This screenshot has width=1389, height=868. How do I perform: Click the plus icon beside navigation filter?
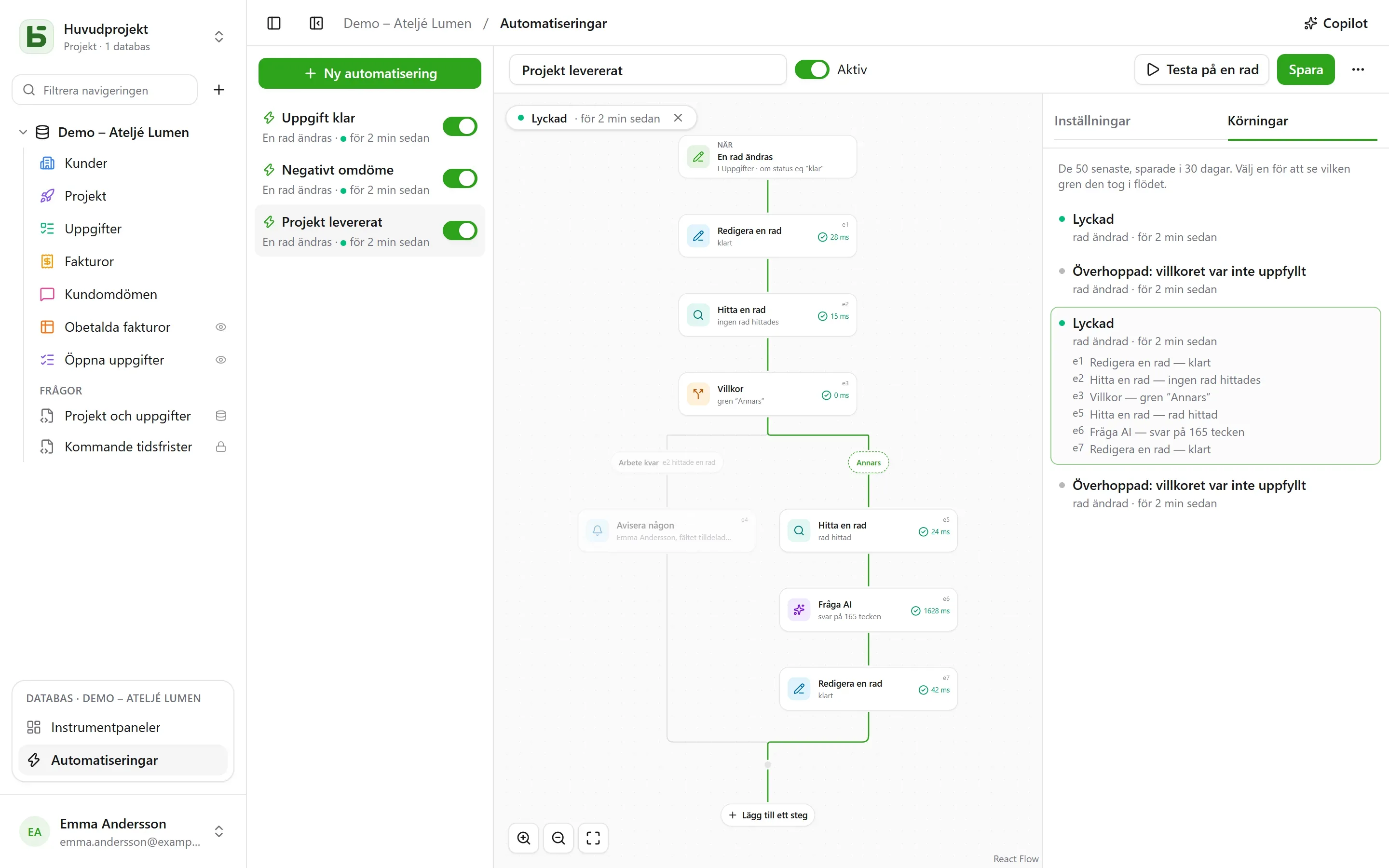click(218, 90)
